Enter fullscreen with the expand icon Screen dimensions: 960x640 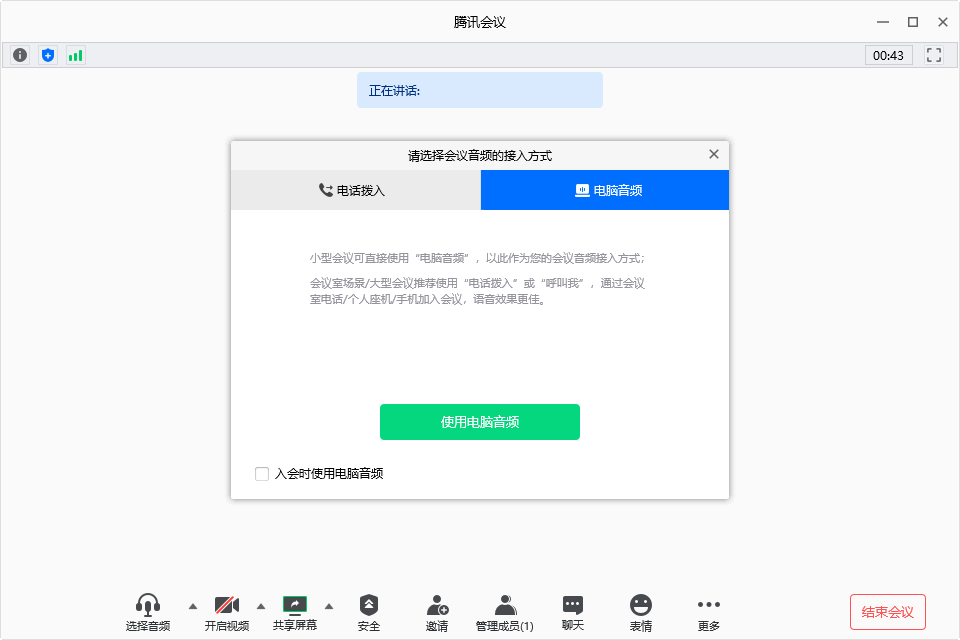934,55
